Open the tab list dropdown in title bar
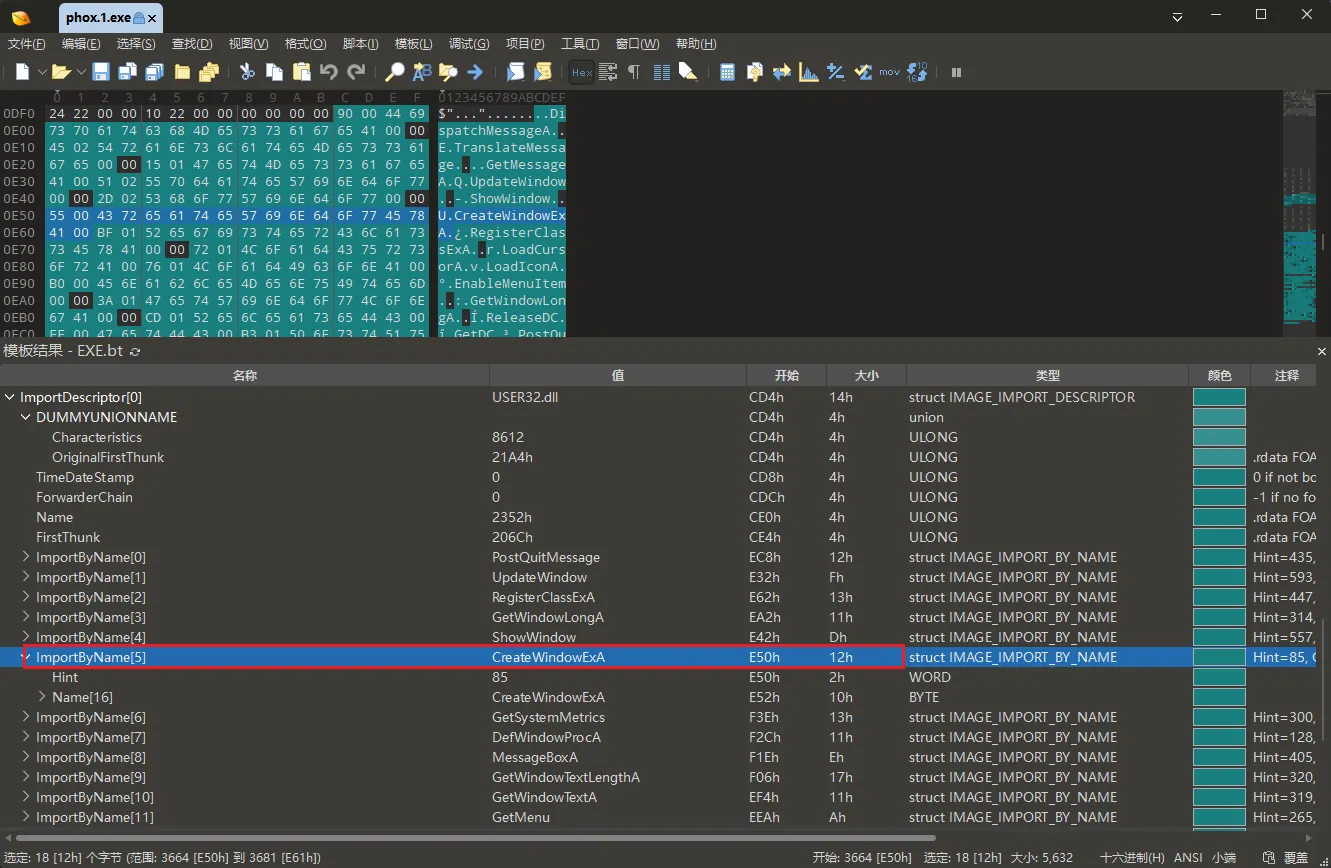 coord(1178,17)
